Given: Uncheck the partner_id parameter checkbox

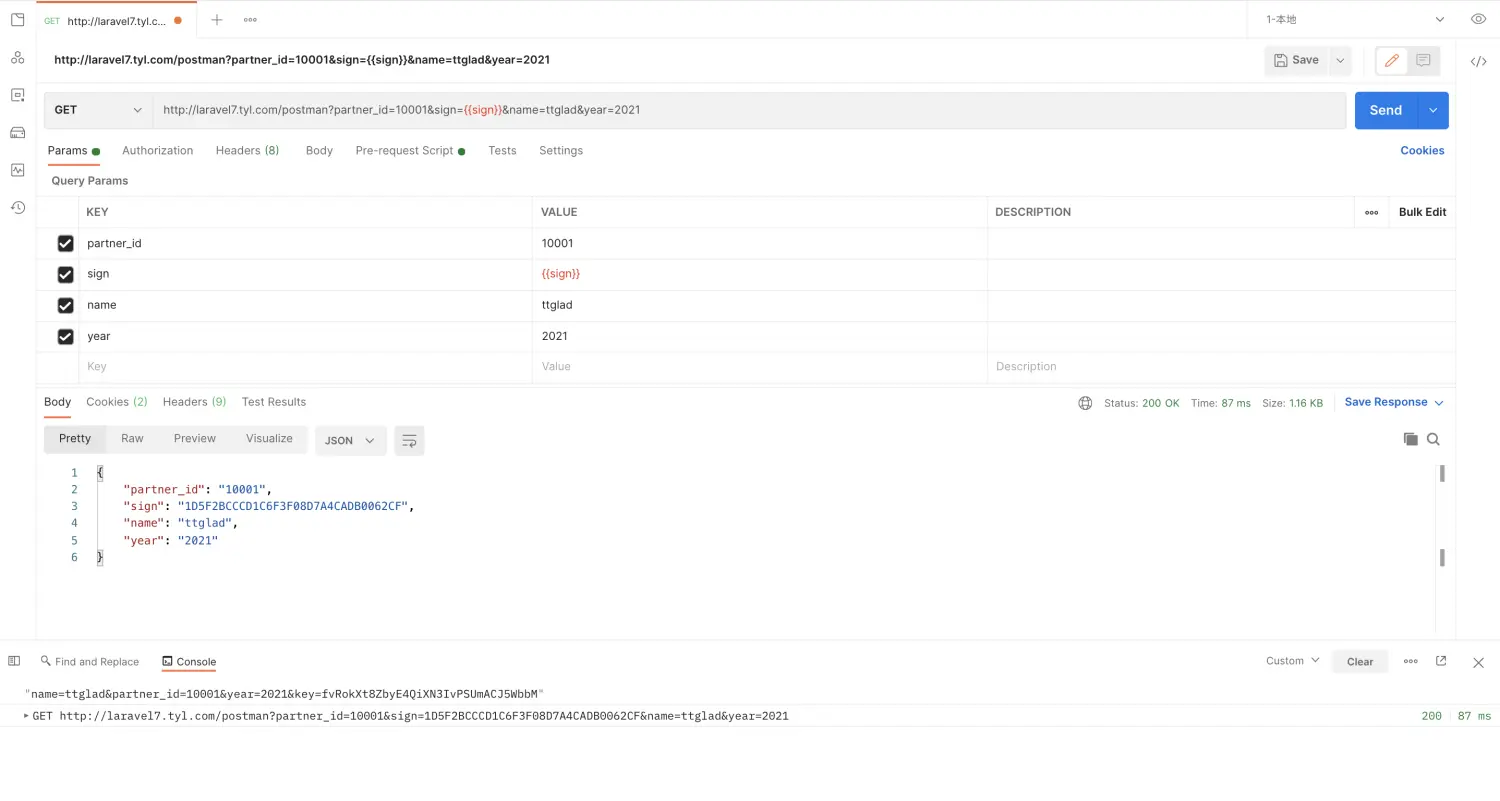Looking at the screenshot, I should click(66, 243).
